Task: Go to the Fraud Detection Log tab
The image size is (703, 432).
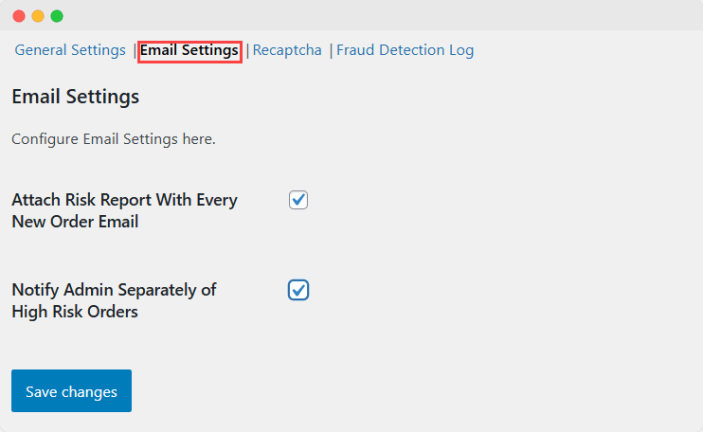Action: (405, 50)
